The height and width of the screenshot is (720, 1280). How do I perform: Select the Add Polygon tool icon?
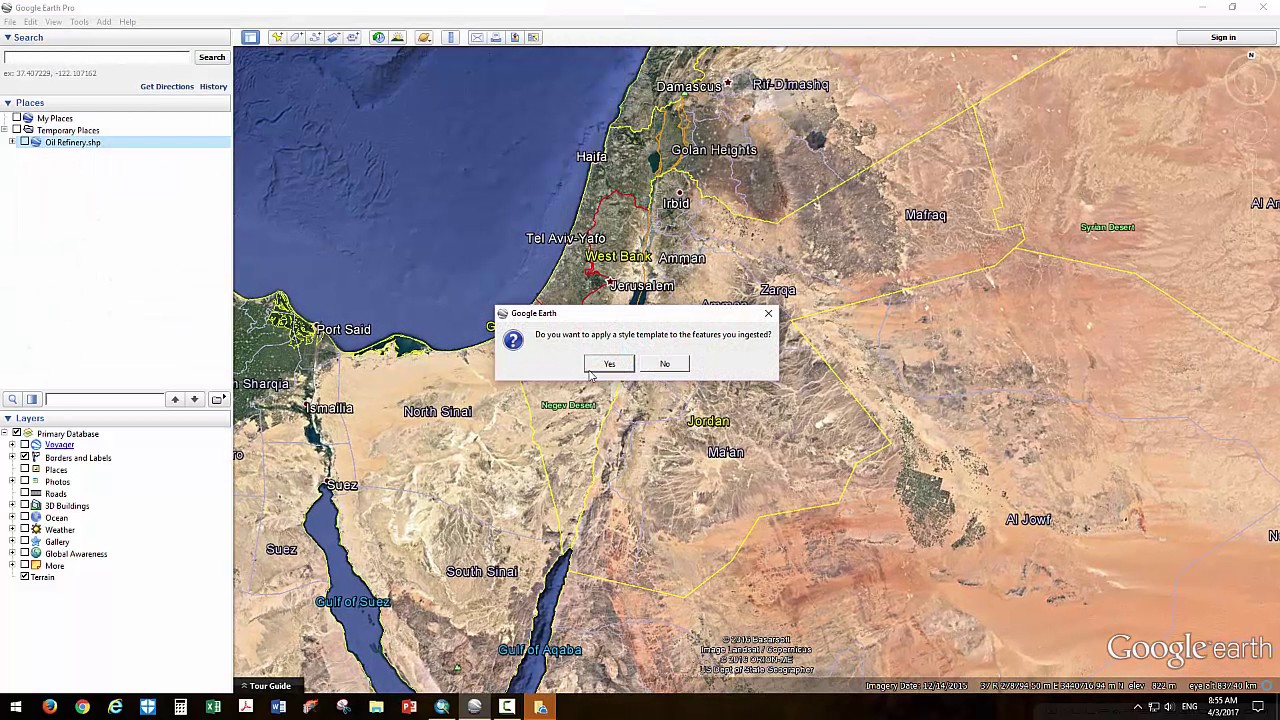(296, 38)
